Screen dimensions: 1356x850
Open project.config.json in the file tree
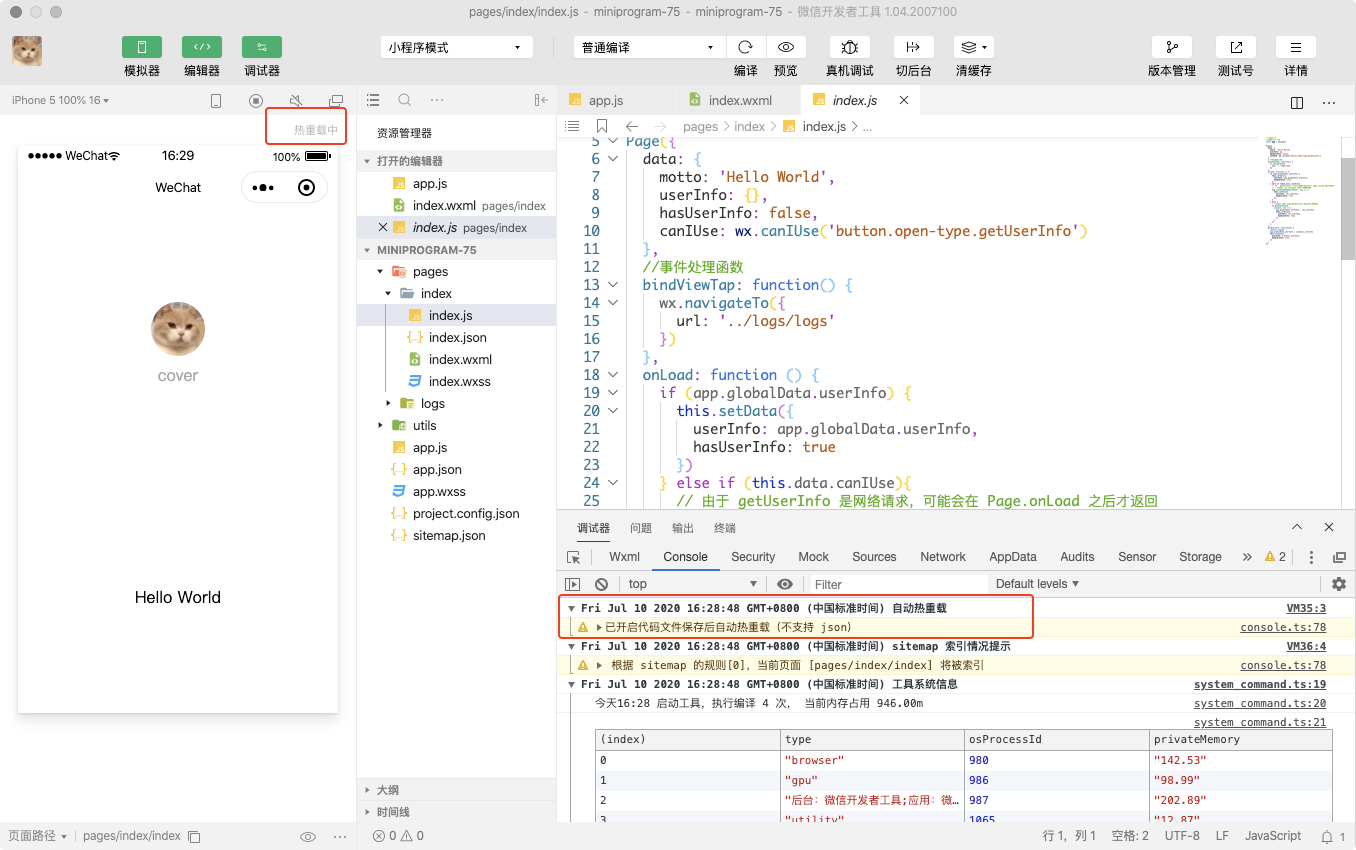[x=466, y=514]
